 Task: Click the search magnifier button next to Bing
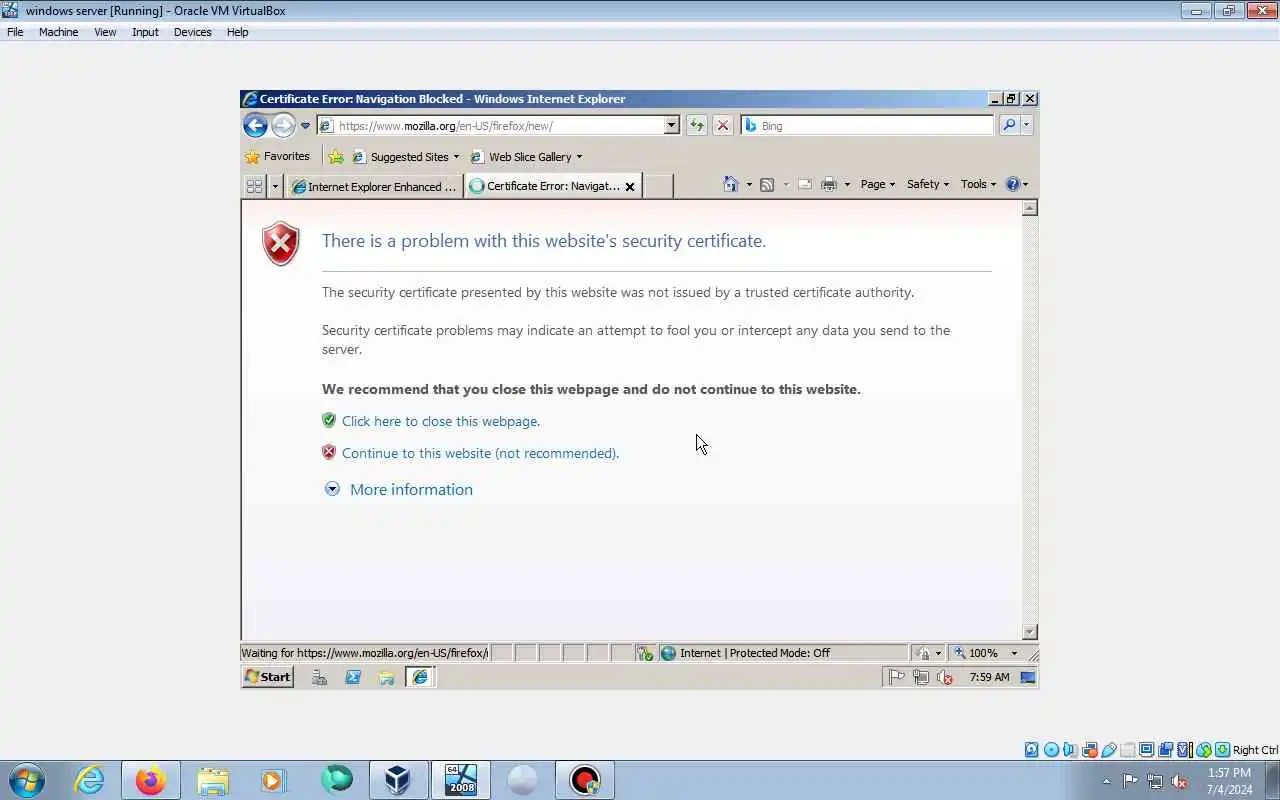1009,125
